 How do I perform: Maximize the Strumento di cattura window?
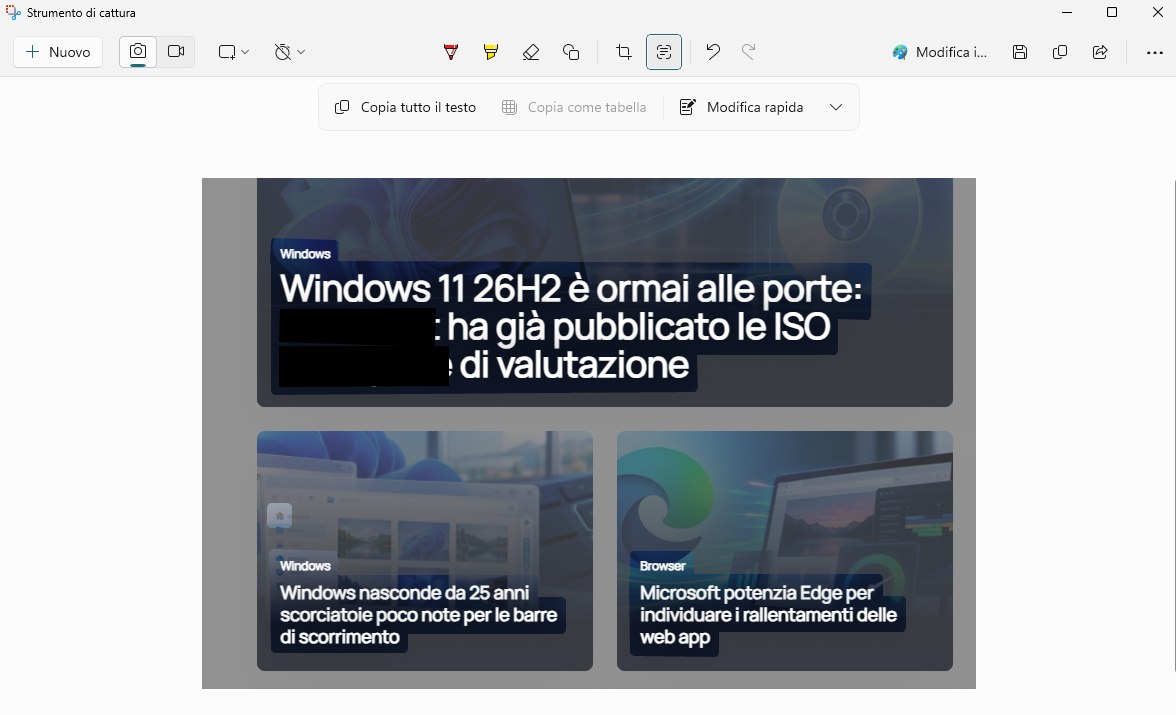click(1112, 12)
